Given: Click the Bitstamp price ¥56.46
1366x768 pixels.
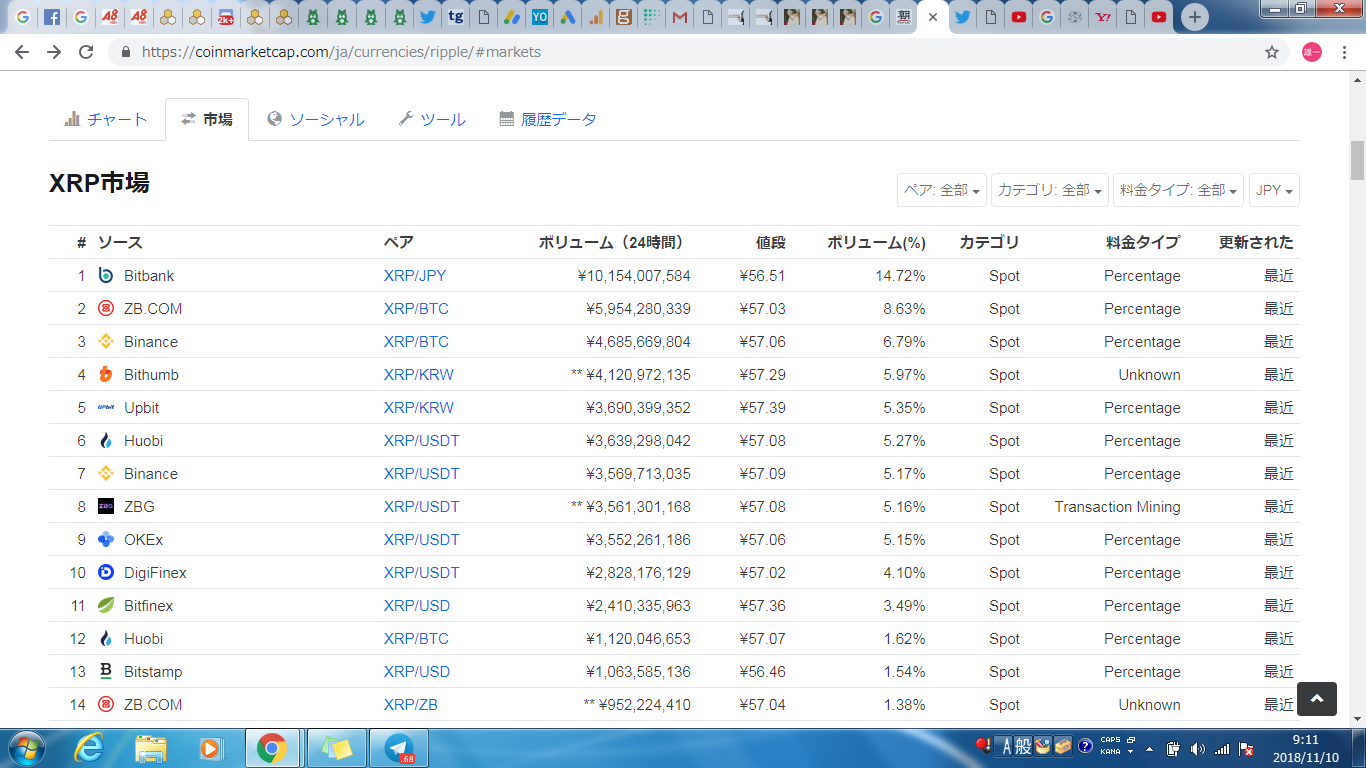Looking at the screenshot, I should point(762,672).
